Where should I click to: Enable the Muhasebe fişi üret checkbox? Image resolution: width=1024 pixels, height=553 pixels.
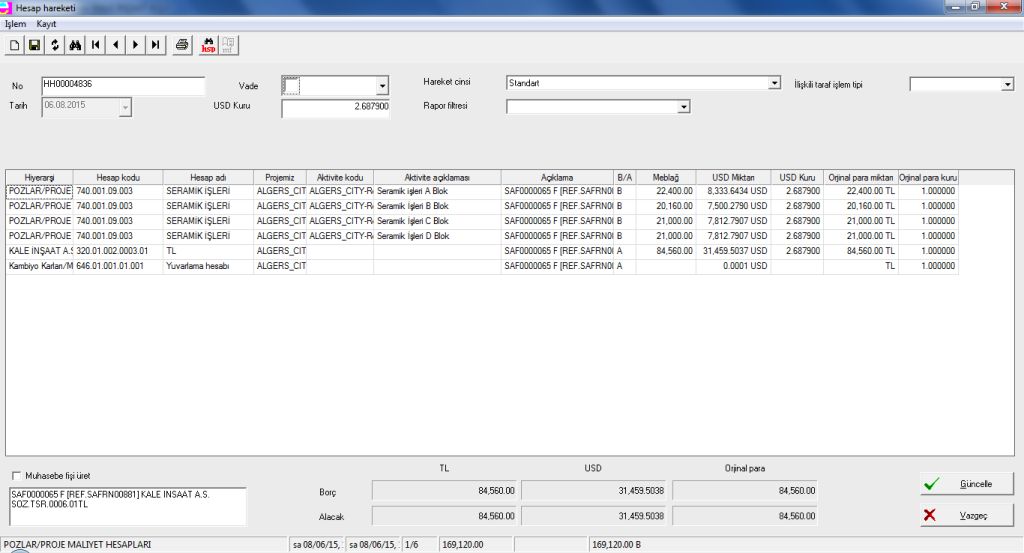pos(16,476)
